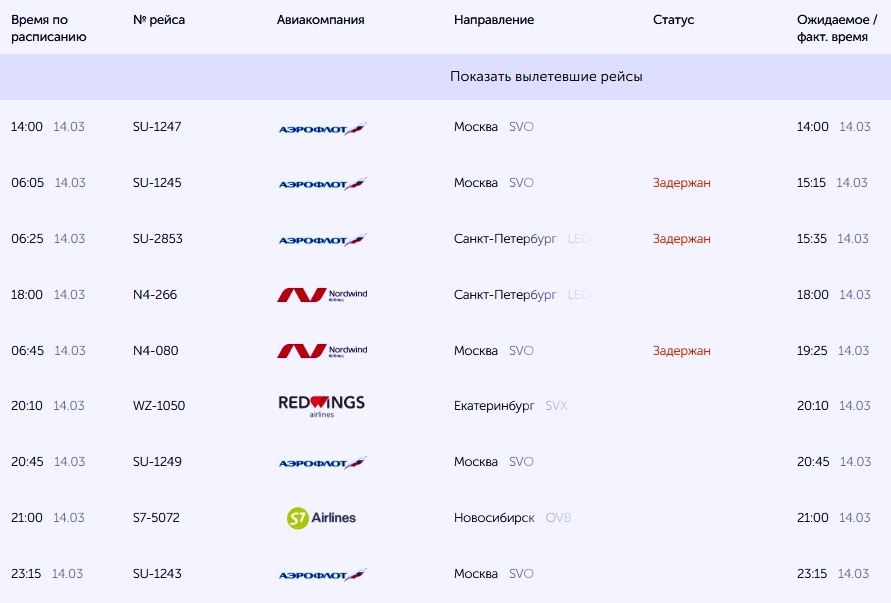
Task: Click the Задержан status for SU-1245
Action: click(682, 183)
